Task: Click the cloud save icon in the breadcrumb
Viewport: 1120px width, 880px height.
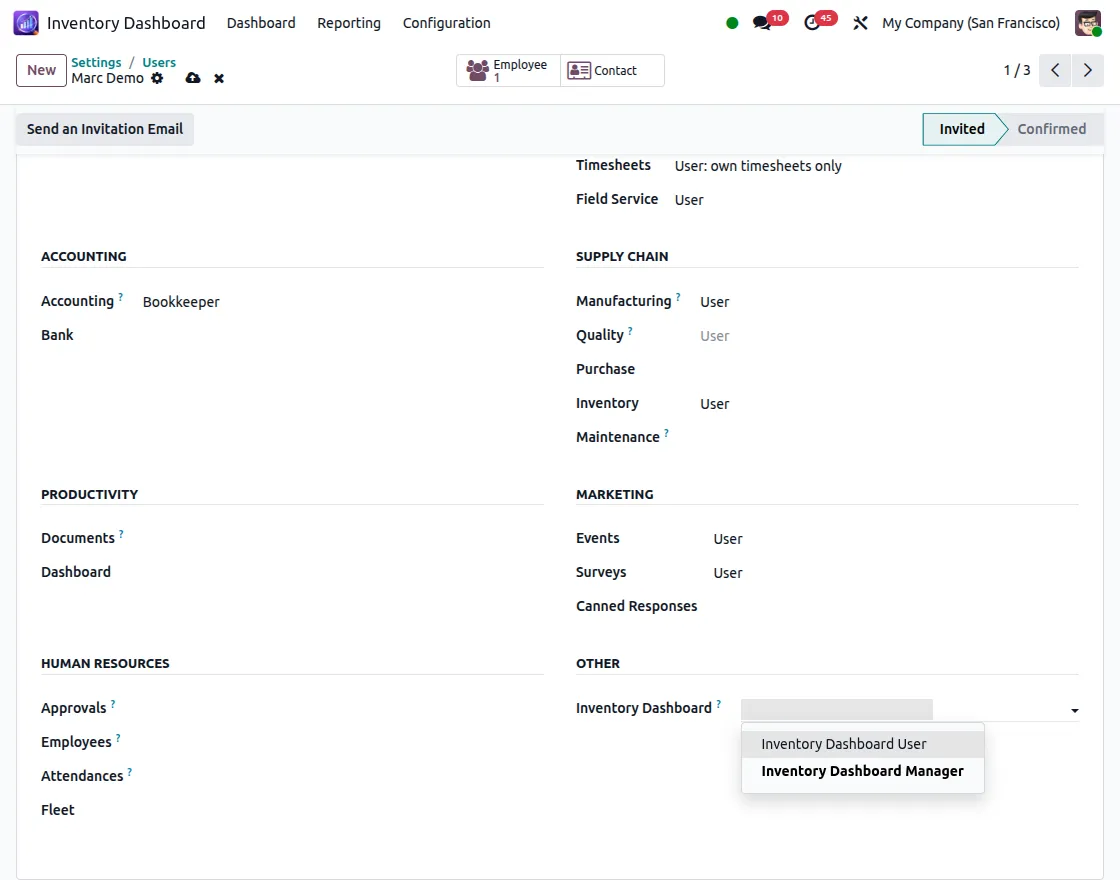Action: point(193,78)
